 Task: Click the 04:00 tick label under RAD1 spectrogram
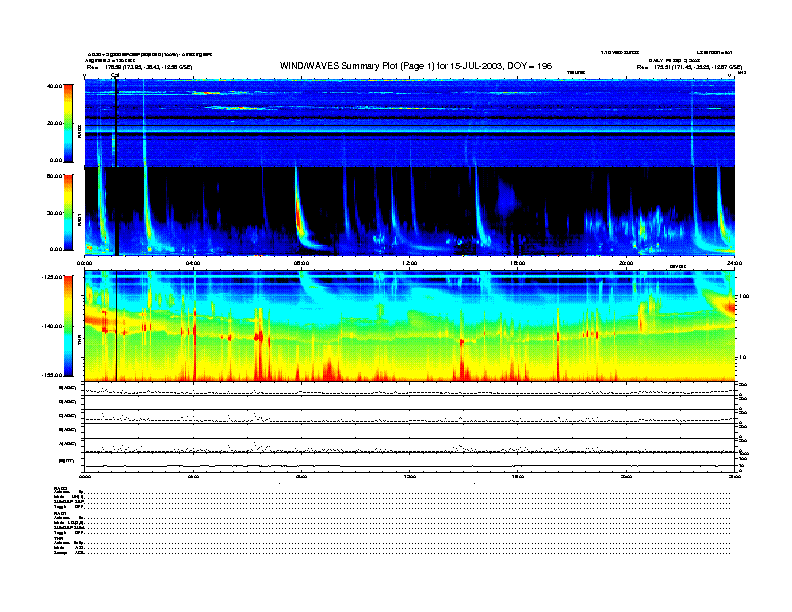coord(193,263)
